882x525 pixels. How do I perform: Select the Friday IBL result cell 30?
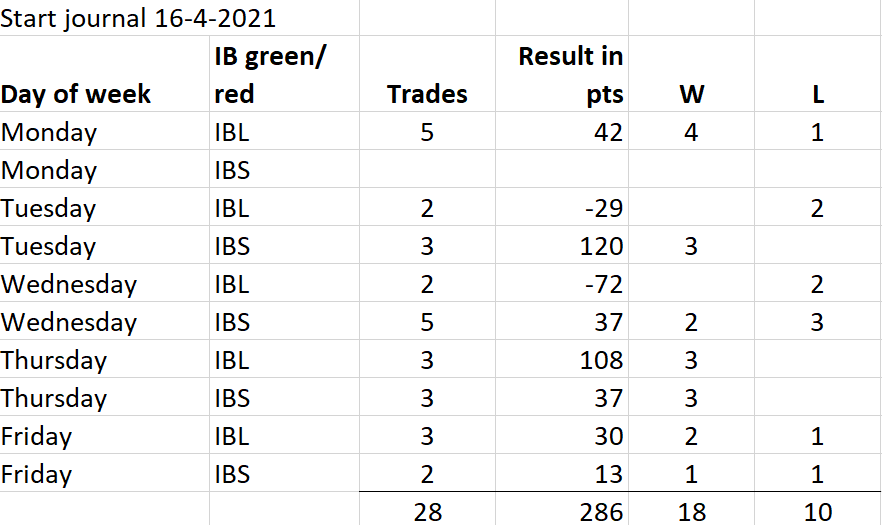(562, 435)
